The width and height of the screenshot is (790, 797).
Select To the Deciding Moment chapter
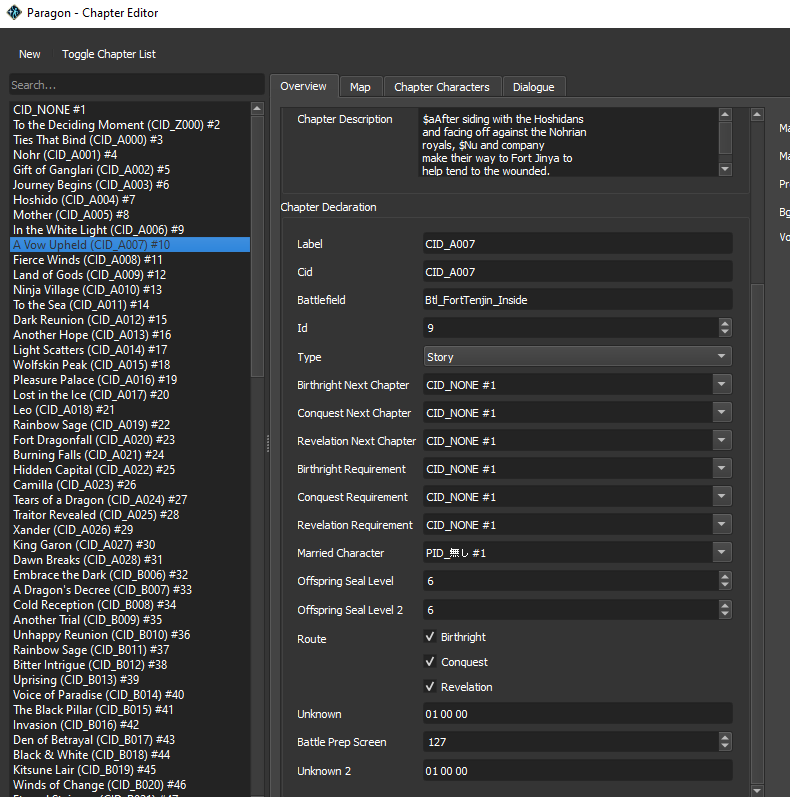[x=130, y=125]
